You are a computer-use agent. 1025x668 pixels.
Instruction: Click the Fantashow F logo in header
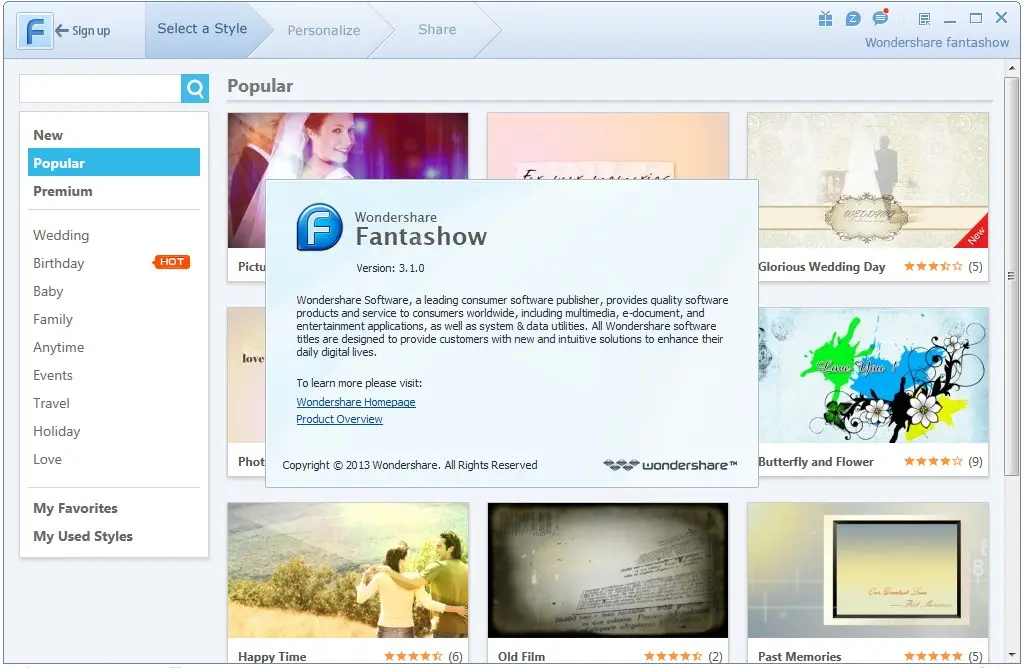(x=34, y=31)
